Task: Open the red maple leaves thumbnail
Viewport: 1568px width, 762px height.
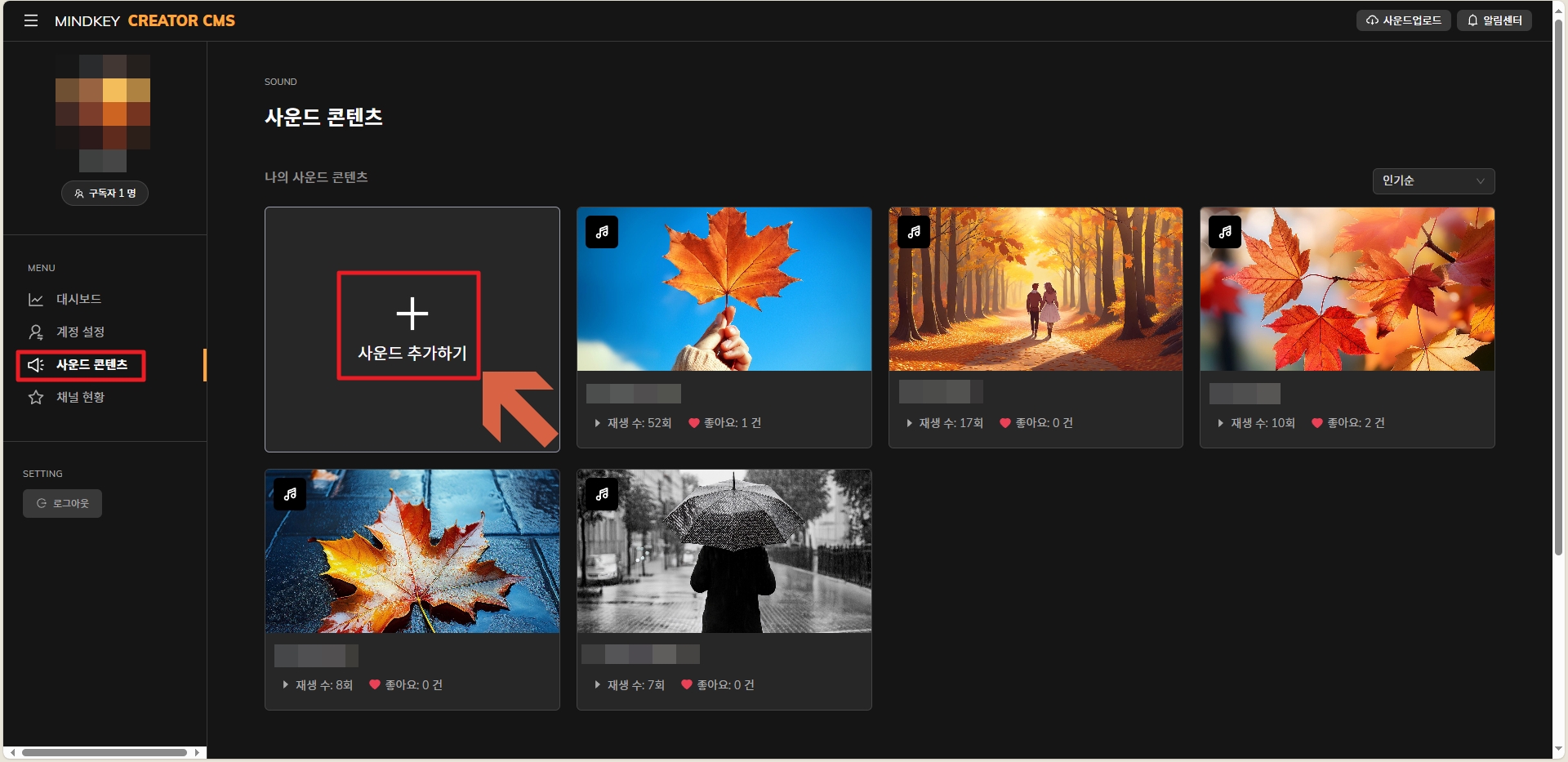Action: coord(1347,289)
